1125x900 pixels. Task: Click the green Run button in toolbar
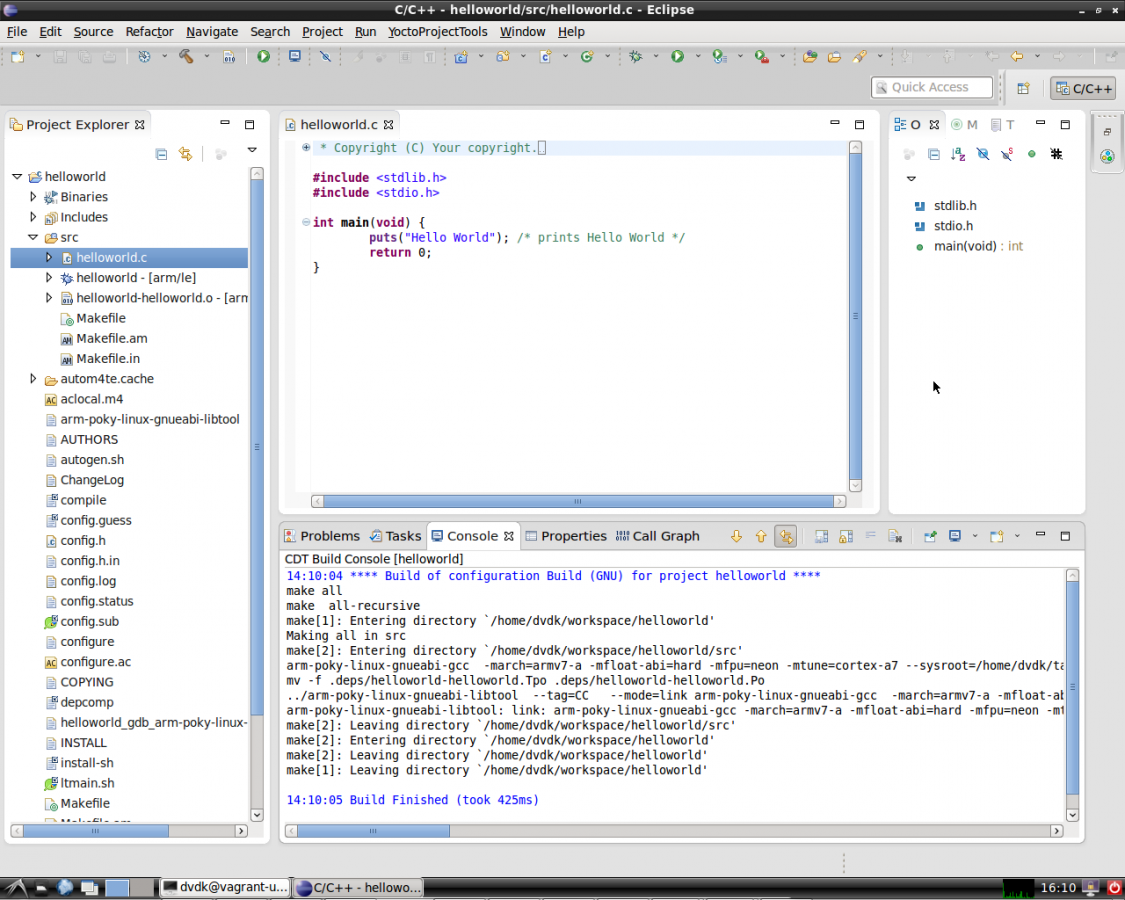pos(677,57)
